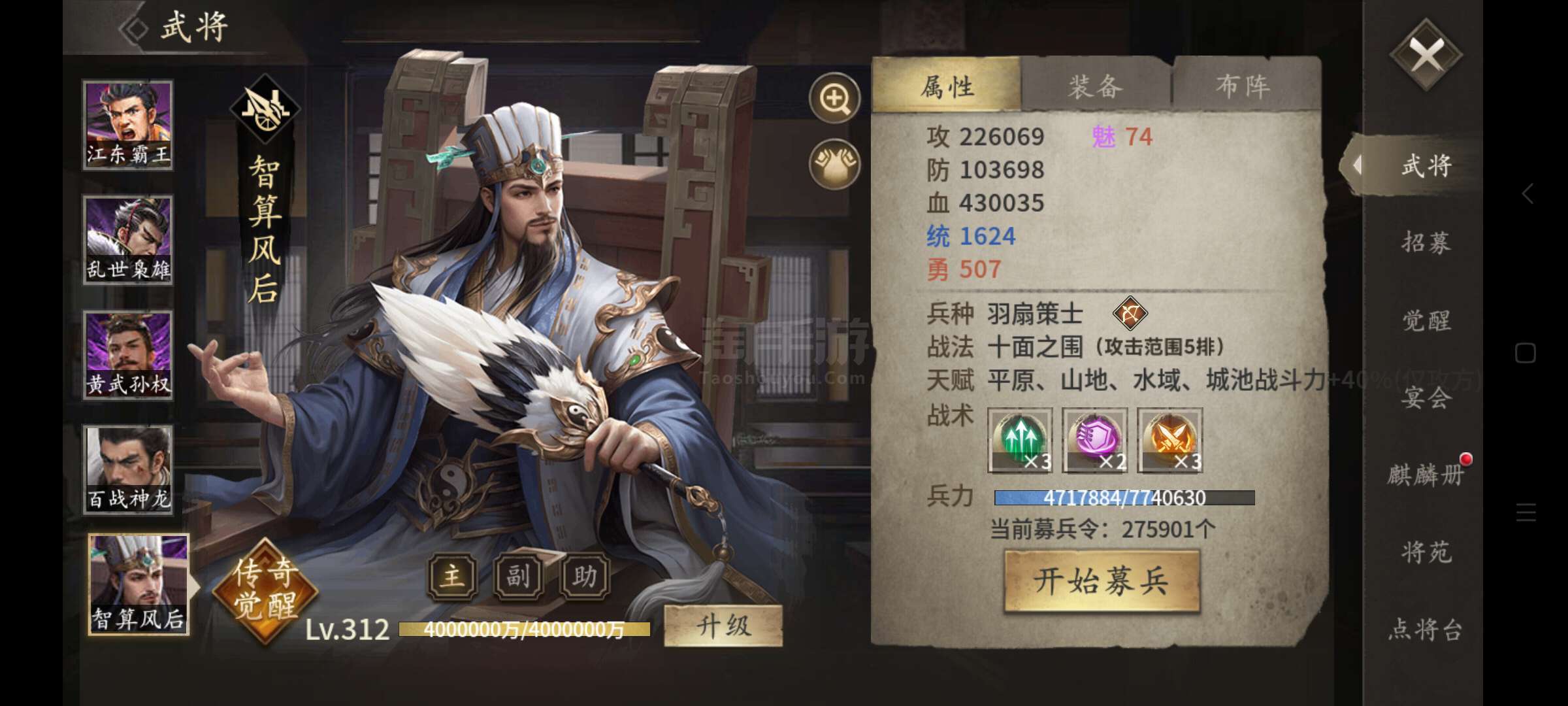
Task: Select the 主 main general slot
Action: tap(452, 577)
